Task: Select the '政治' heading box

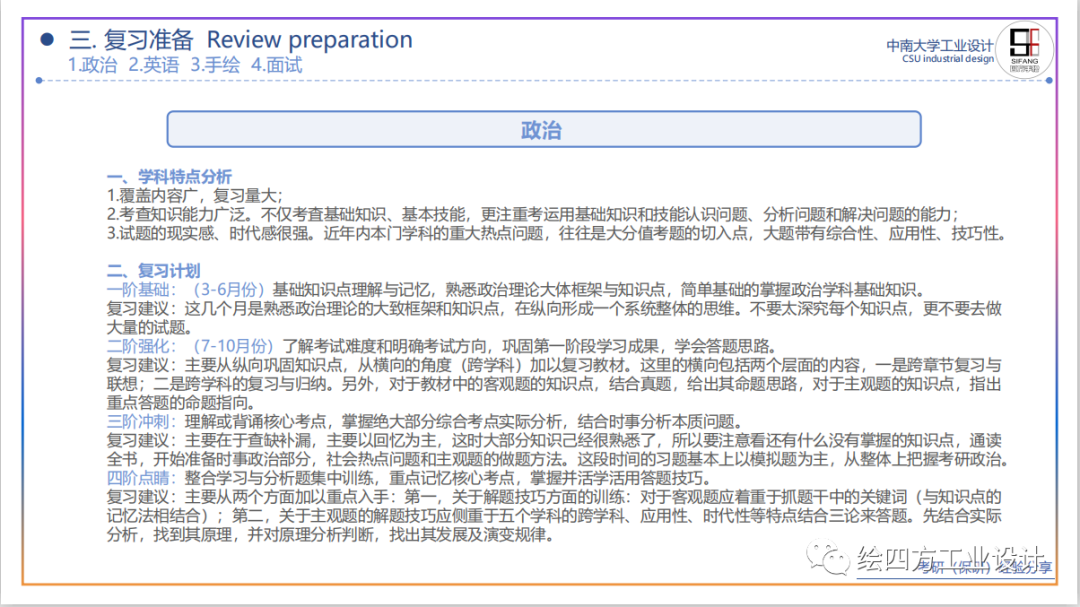Action: point(543,129)
